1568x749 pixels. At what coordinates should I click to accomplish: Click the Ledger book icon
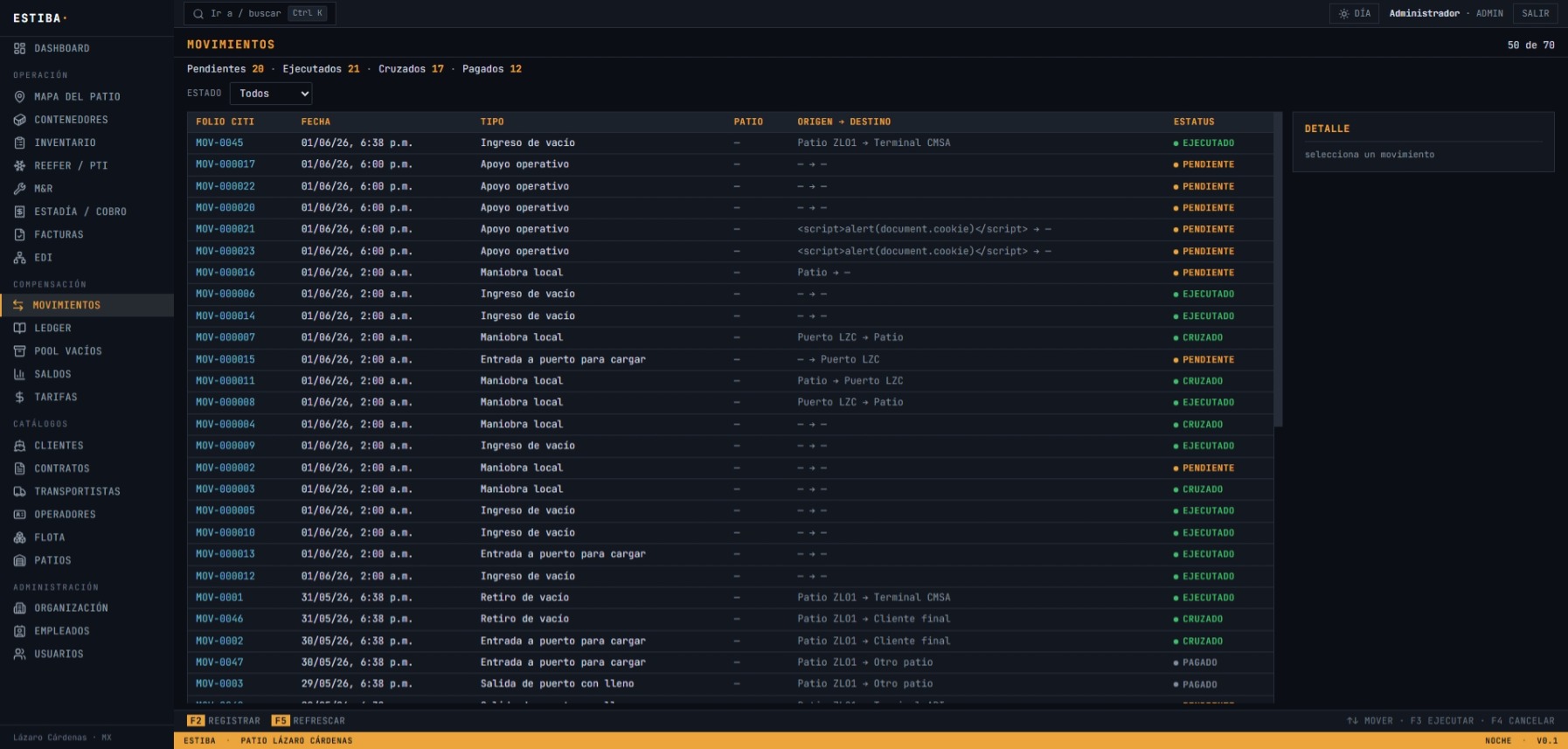click(x=19, y=329)
